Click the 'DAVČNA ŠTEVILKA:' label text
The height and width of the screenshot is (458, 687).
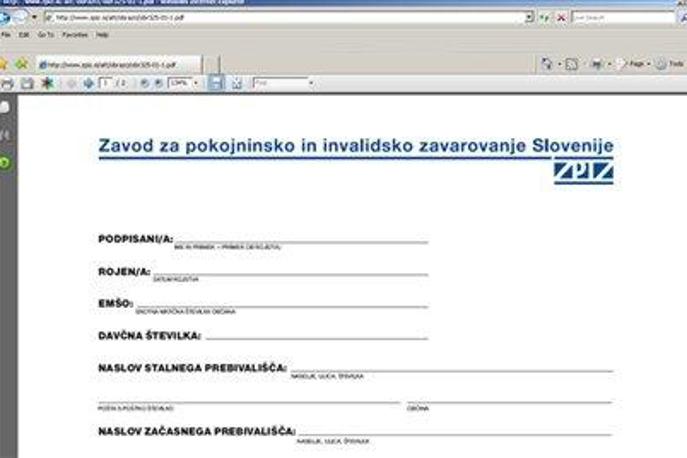click(x=149, y=336)
